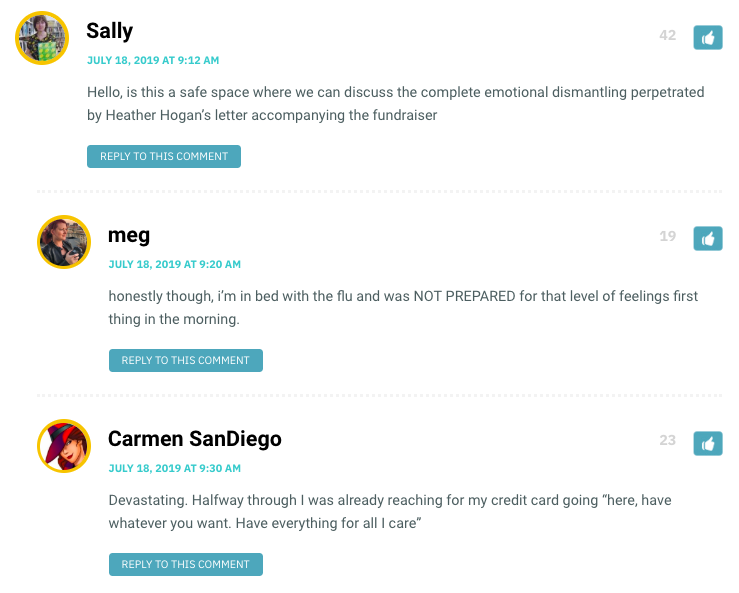Open Carmen SanDiego's avatar image
Viewport: 739px width, 593px height.
[64, 446]
